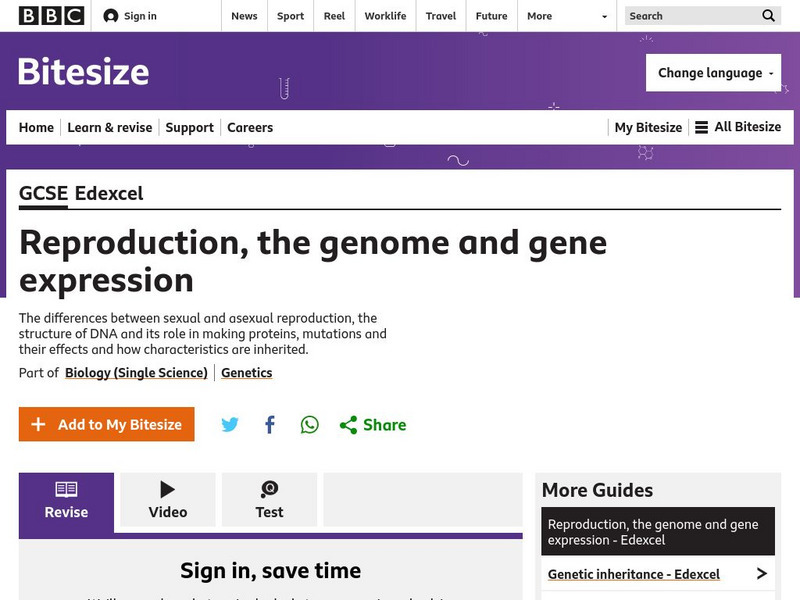The height and width of the screenshot is (600, 800).
Task: Expand the More navigation dropdown
Action: pyautogui.click(x=566, y=16)
